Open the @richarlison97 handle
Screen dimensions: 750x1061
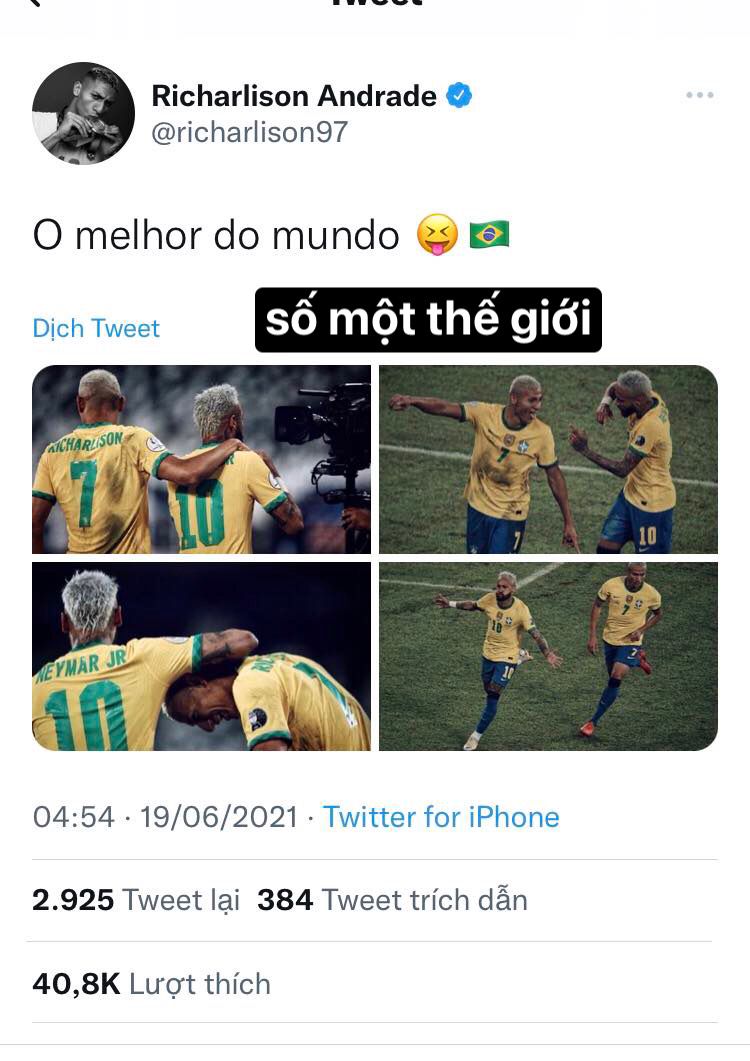click(249, 132)
